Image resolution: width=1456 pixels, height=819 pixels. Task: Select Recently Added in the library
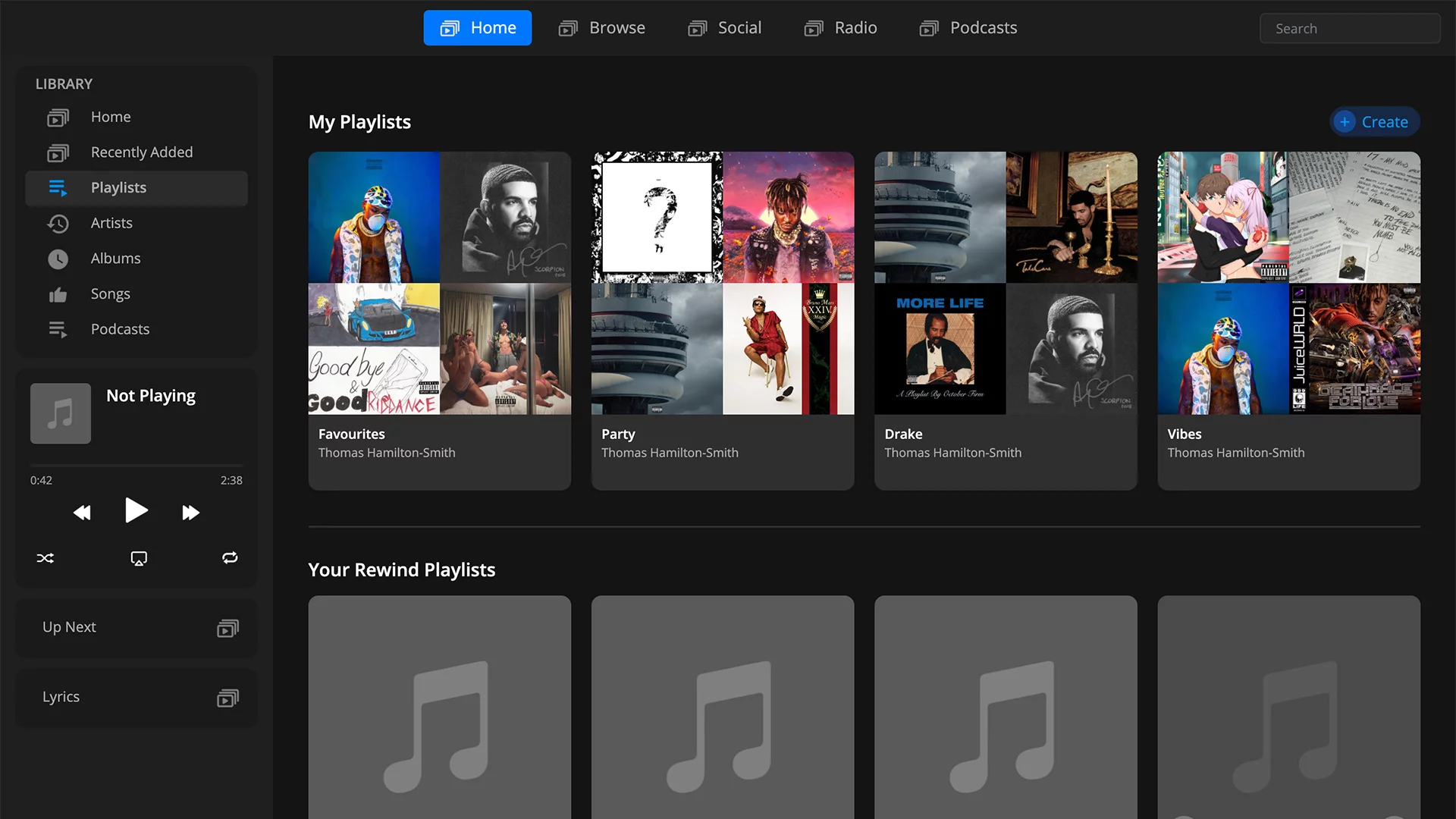(x=136, y=152)
